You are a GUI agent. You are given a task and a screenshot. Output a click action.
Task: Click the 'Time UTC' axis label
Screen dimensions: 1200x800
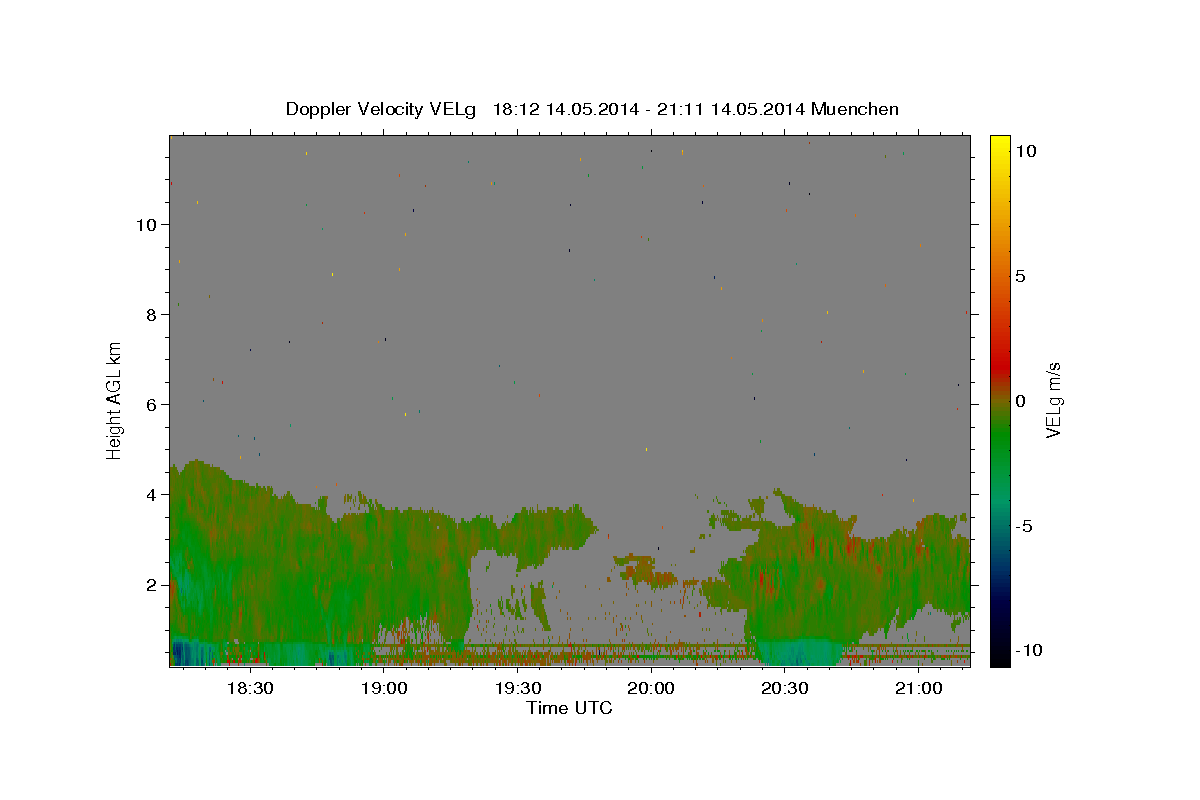569,708
